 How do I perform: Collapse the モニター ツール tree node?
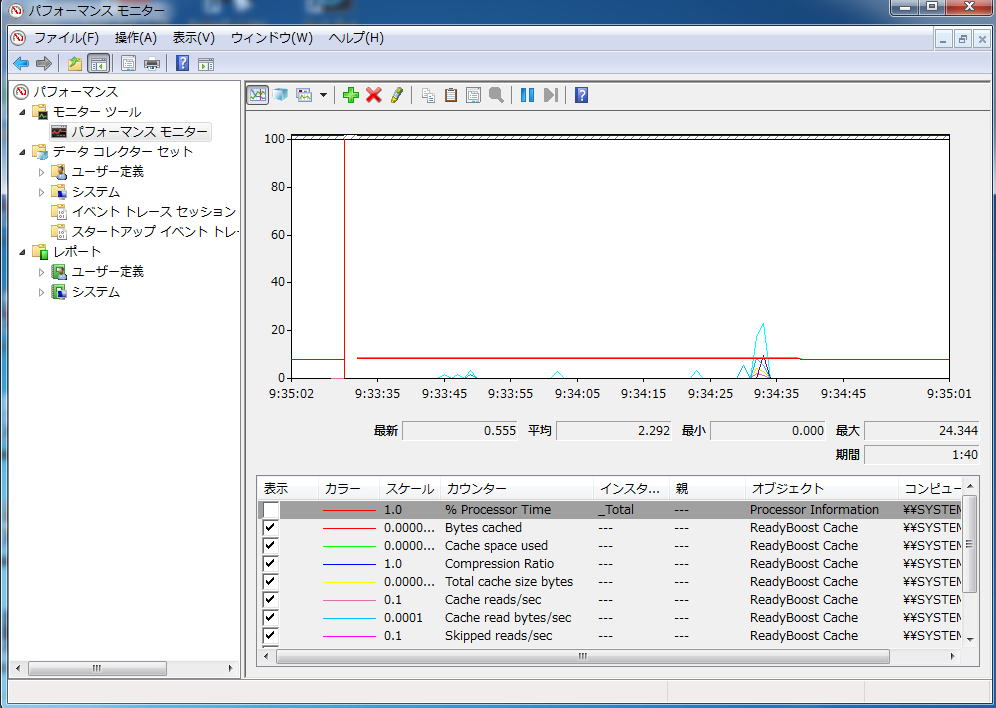point(22,112)
